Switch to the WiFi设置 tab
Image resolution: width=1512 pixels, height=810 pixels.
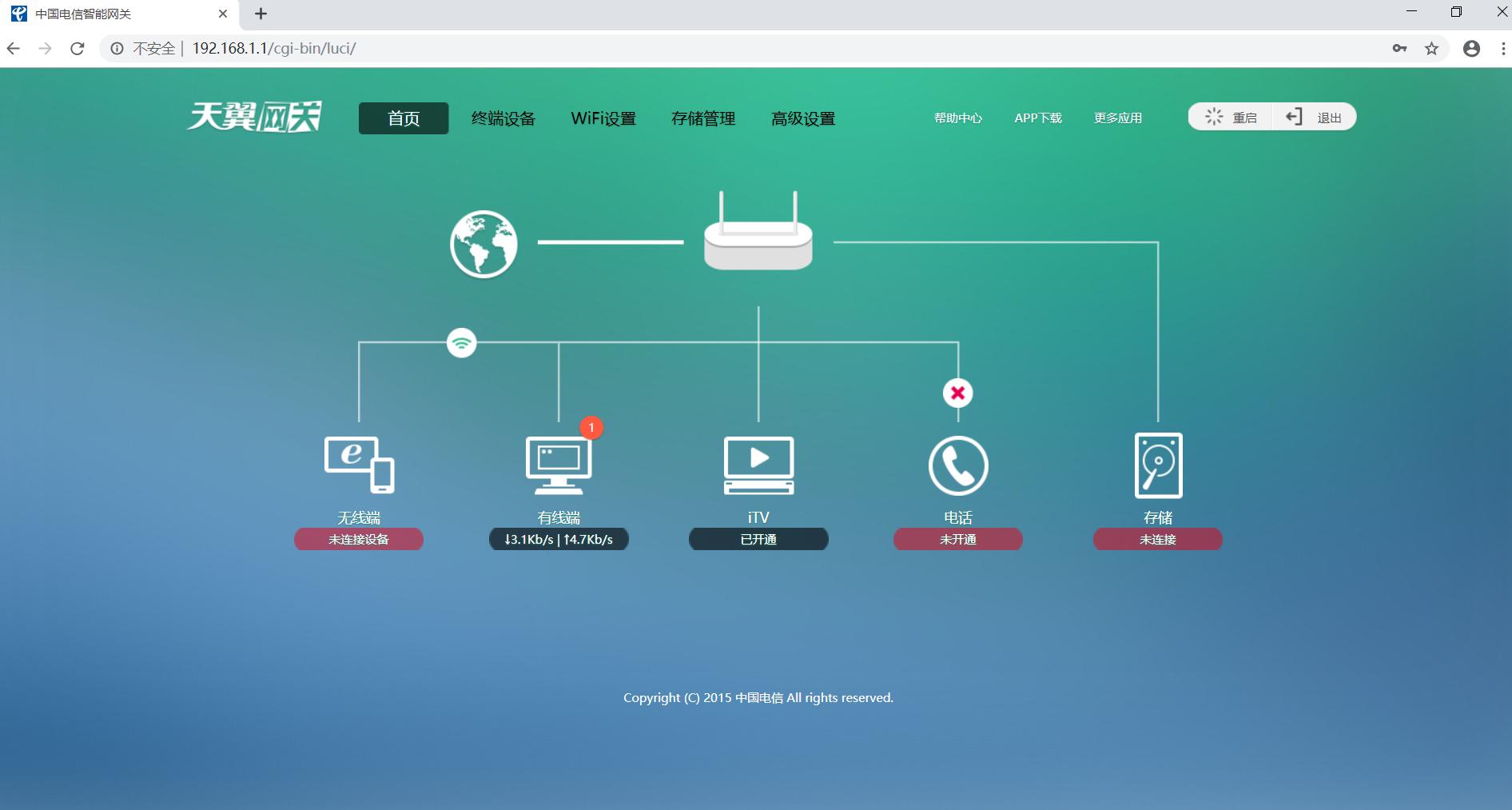pyautogui.click(x=603, y=118)
